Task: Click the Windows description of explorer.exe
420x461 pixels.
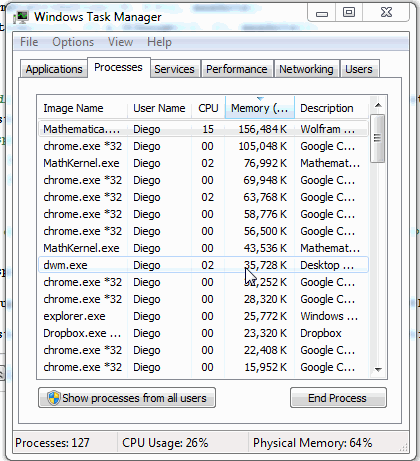Action: coord(329,316)
